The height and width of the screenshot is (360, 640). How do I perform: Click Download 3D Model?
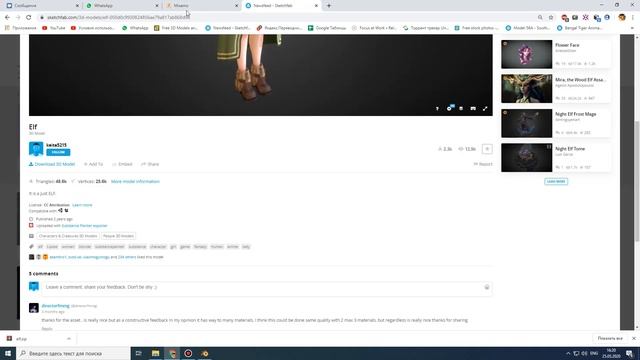point(52,164)
